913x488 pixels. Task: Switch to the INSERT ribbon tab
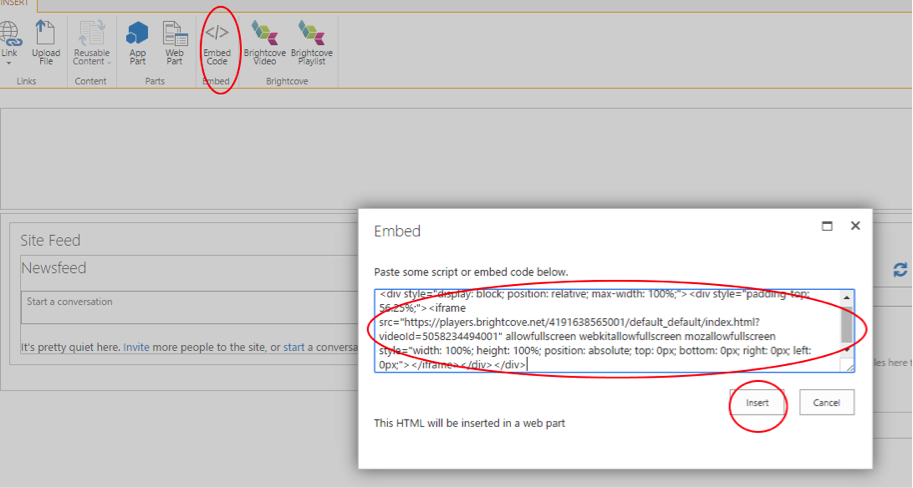click(x=14, y=4)
